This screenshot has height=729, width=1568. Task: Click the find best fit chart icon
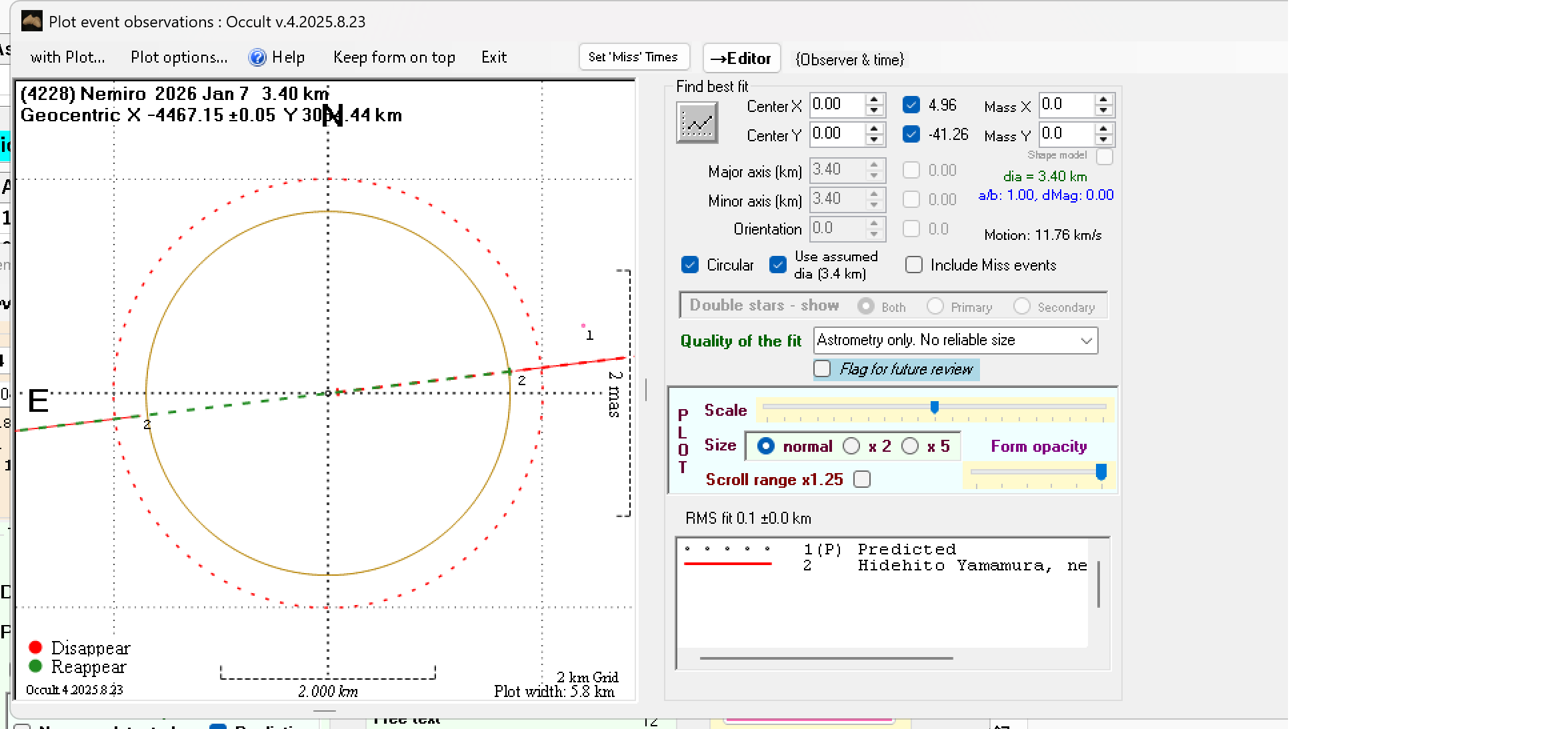697,123
